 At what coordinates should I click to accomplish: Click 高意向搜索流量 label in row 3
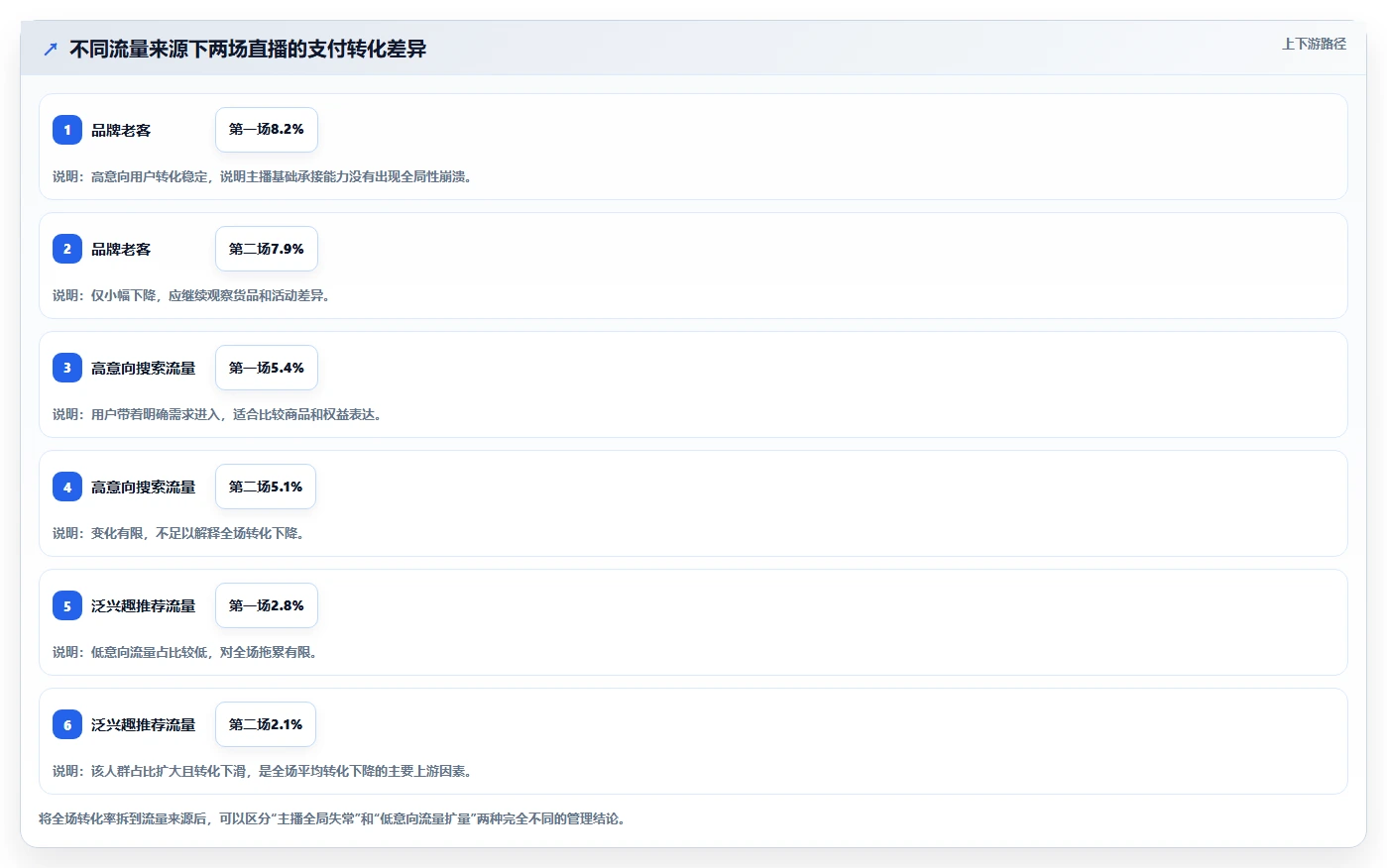click(144, 368)
